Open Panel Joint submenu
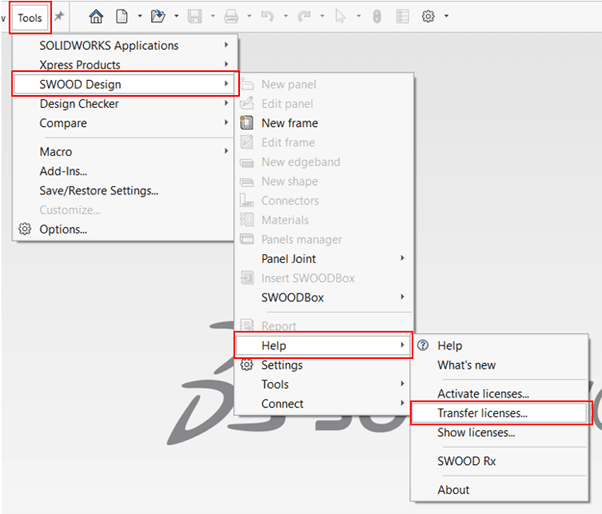 coord(324,259)
